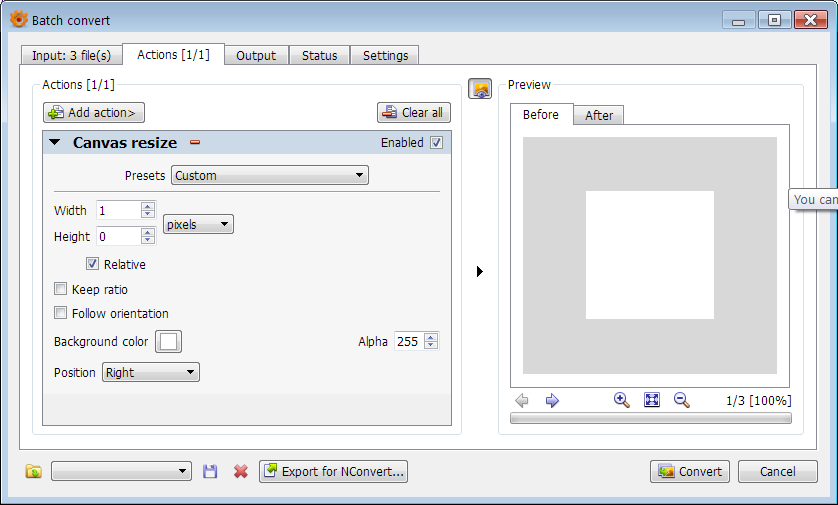
Task: Switch to the Settings tab
Action: point(385,56)
